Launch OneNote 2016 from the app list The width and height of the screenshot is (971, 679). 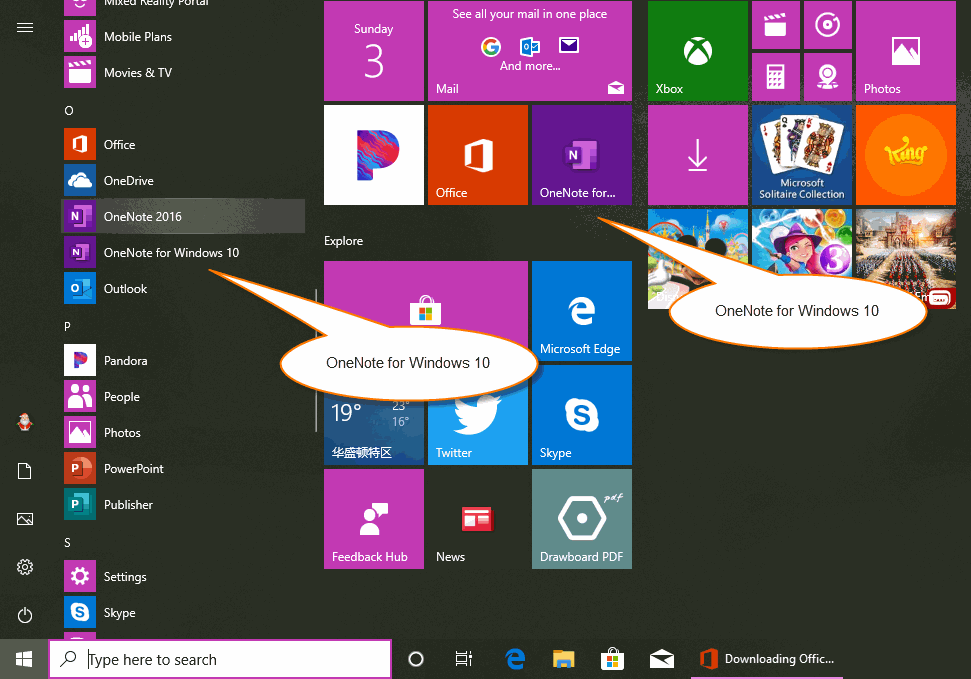(x=184, y=216)
